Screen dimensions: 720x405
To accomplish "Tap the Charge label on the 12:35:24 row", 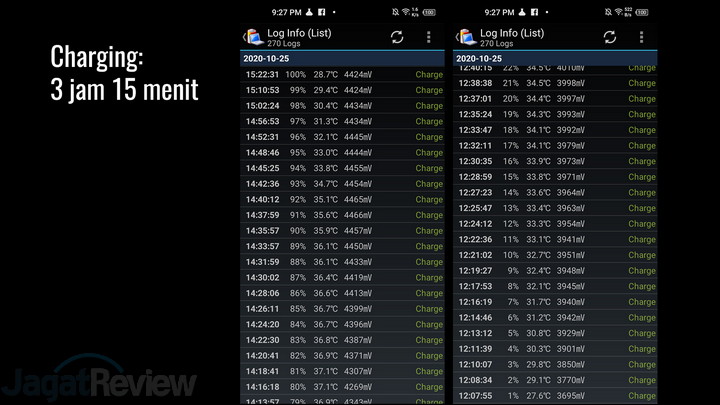I will (642, 114).
